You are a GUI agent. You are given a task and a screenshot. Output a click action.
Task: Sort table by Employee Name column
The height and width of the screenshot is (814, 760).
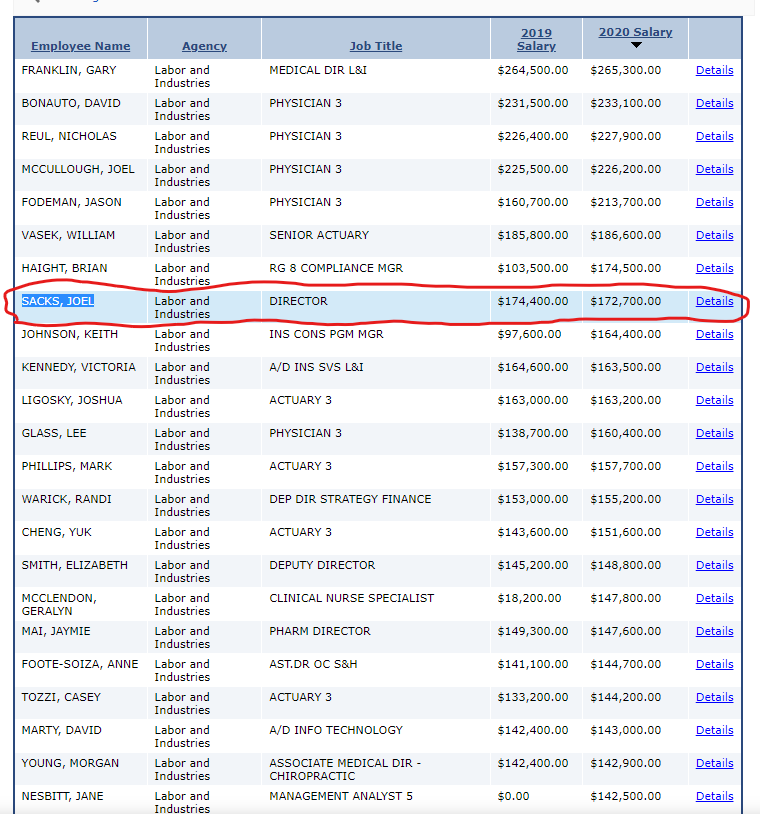click(x=80, y=46)
